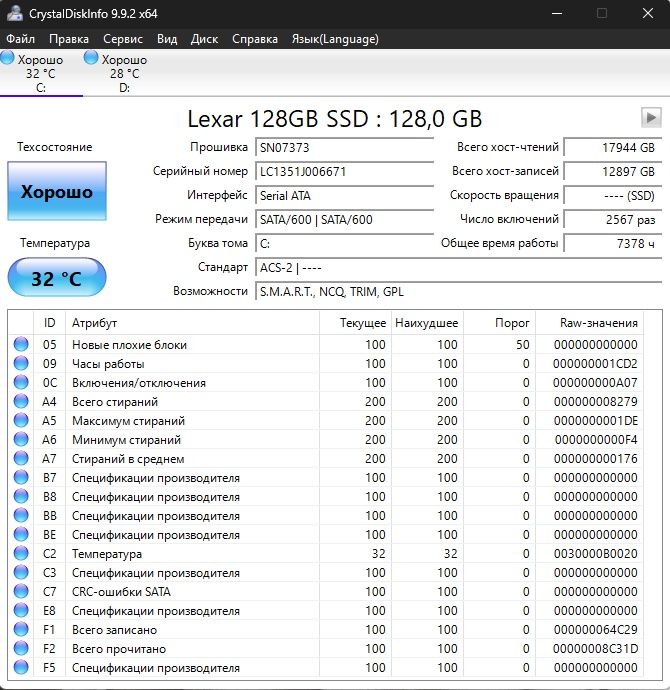The height and width of the screenshot is (690, 670).
Task: Open the Сервис menu
Action: (x=123, y=39)
